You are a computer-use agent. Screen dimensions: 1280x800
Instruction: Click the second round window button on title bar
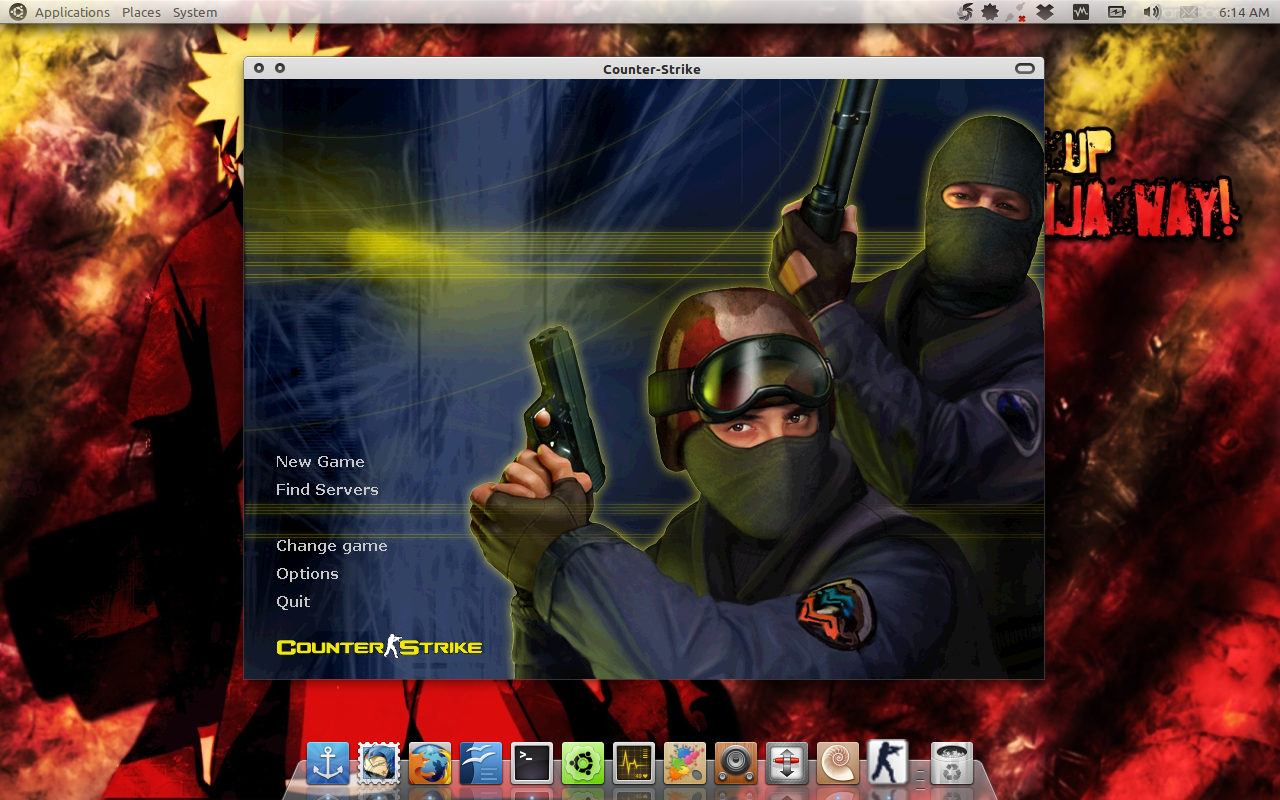(x=280, y=68)
